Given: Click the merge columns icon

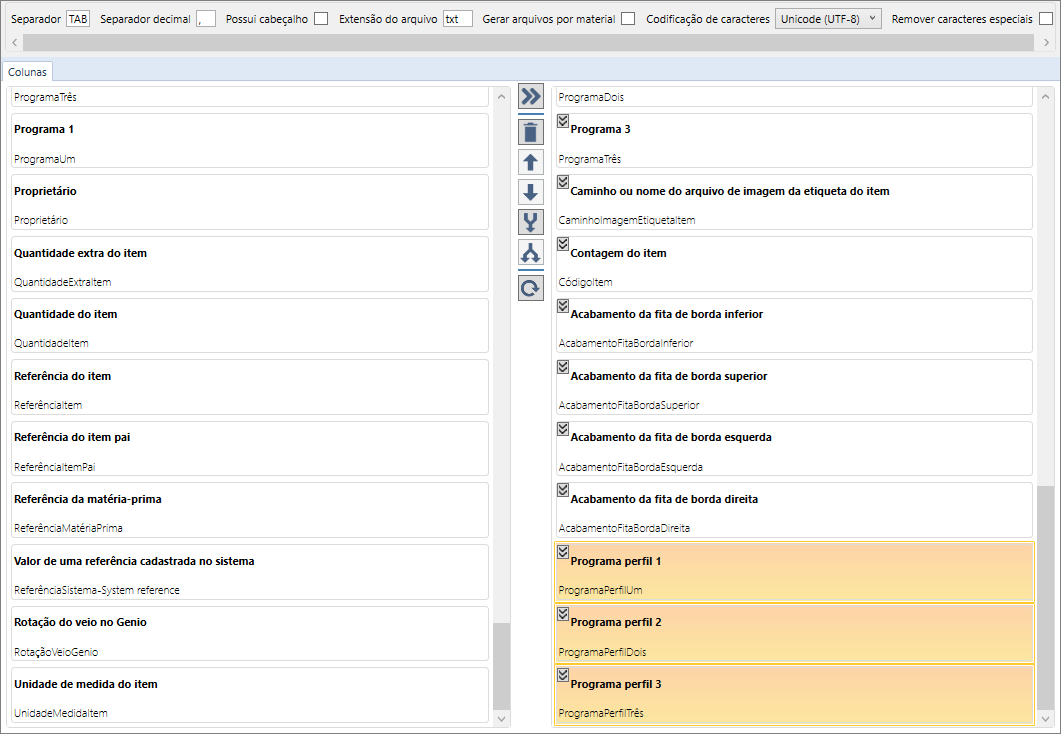Looking at the screenshot, I should click(x=530, y=222).
